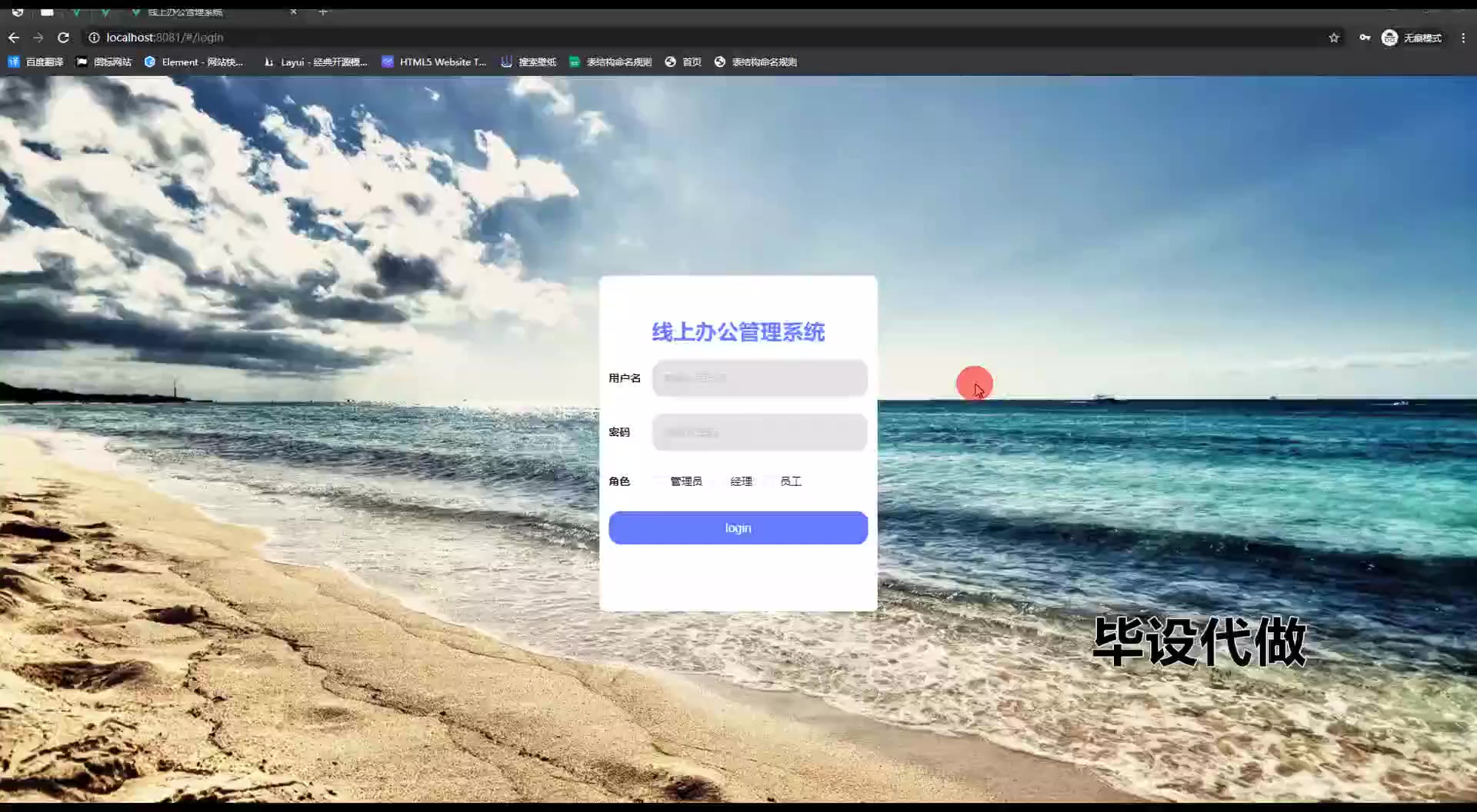Close the 线上办公管理系统 tab
1477x812 pixels.
tap(293, 12)
